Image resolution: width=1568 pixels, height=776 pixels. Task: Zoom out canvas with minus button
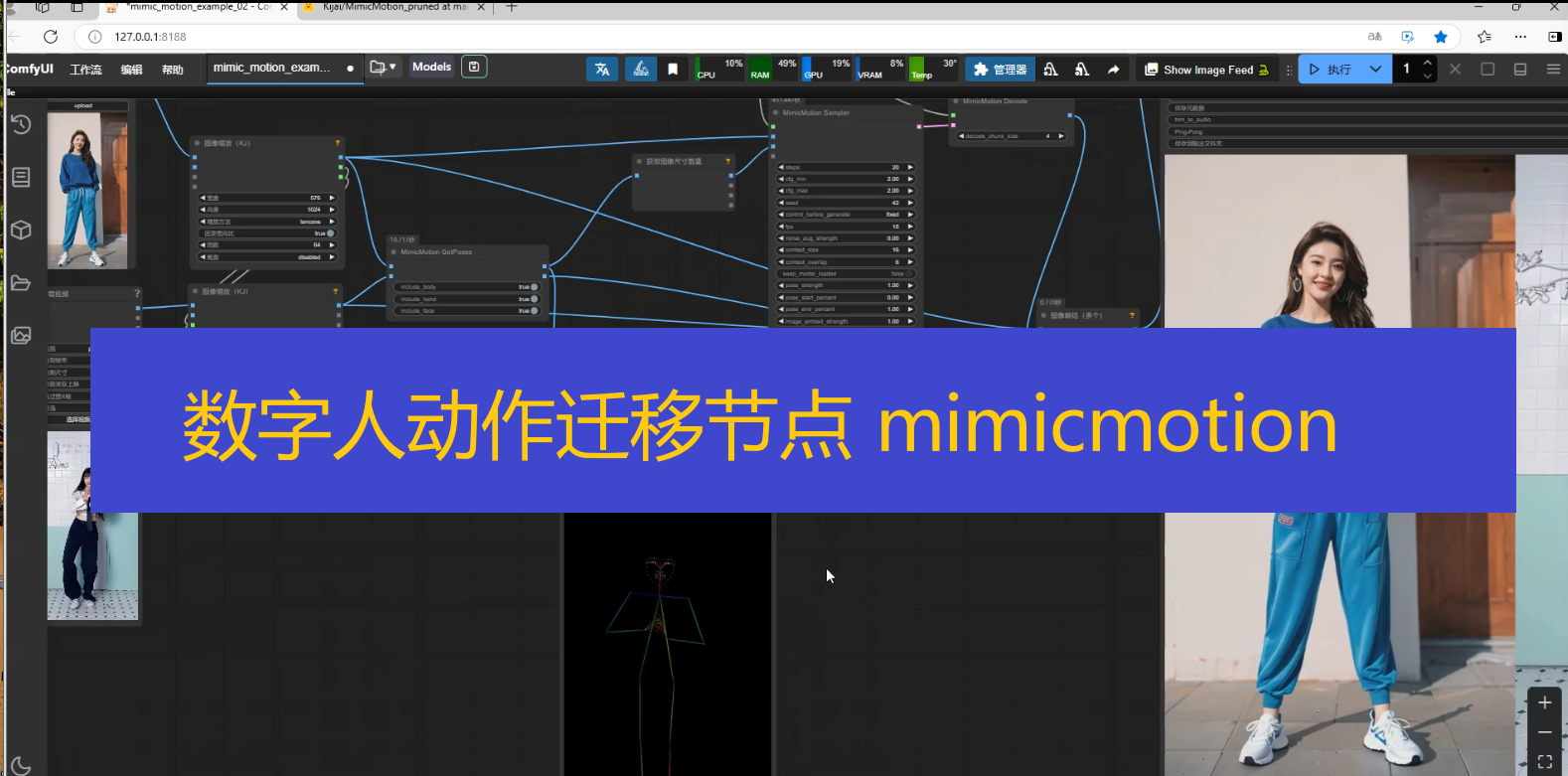tap(1545, 732)
